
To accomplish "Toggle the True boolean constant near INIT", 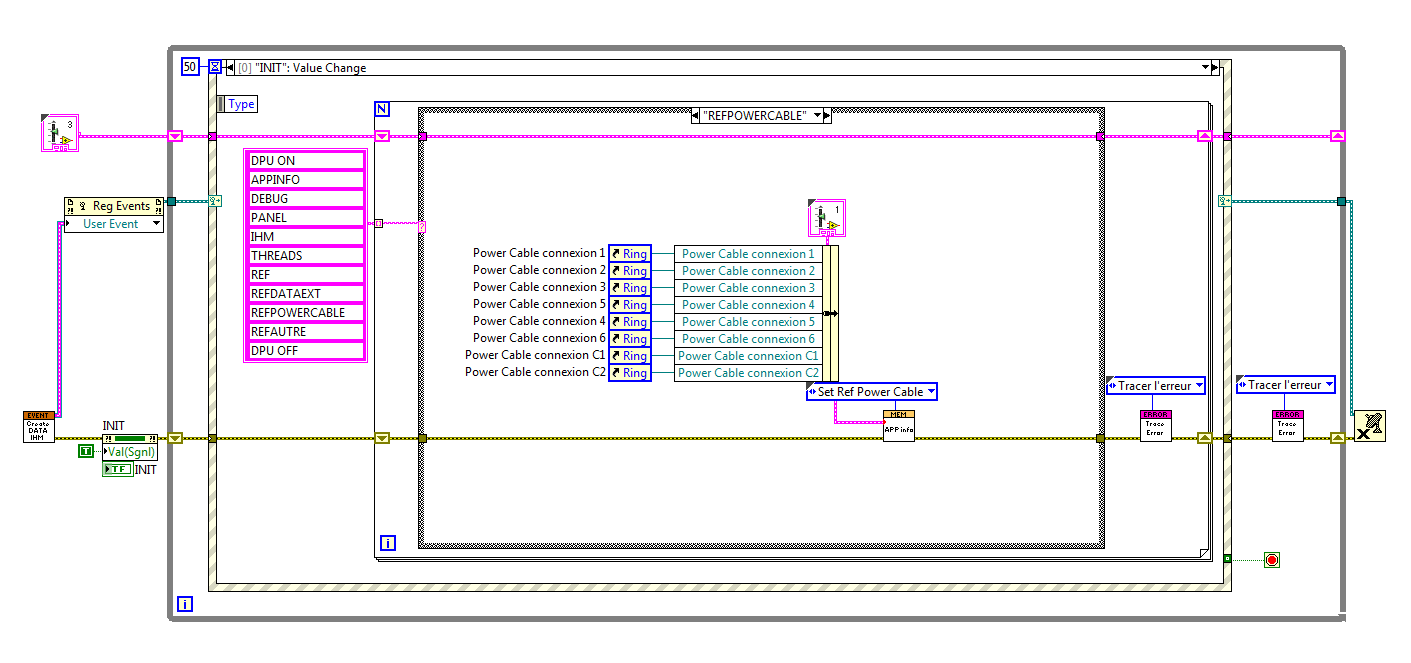I will 86,452.
